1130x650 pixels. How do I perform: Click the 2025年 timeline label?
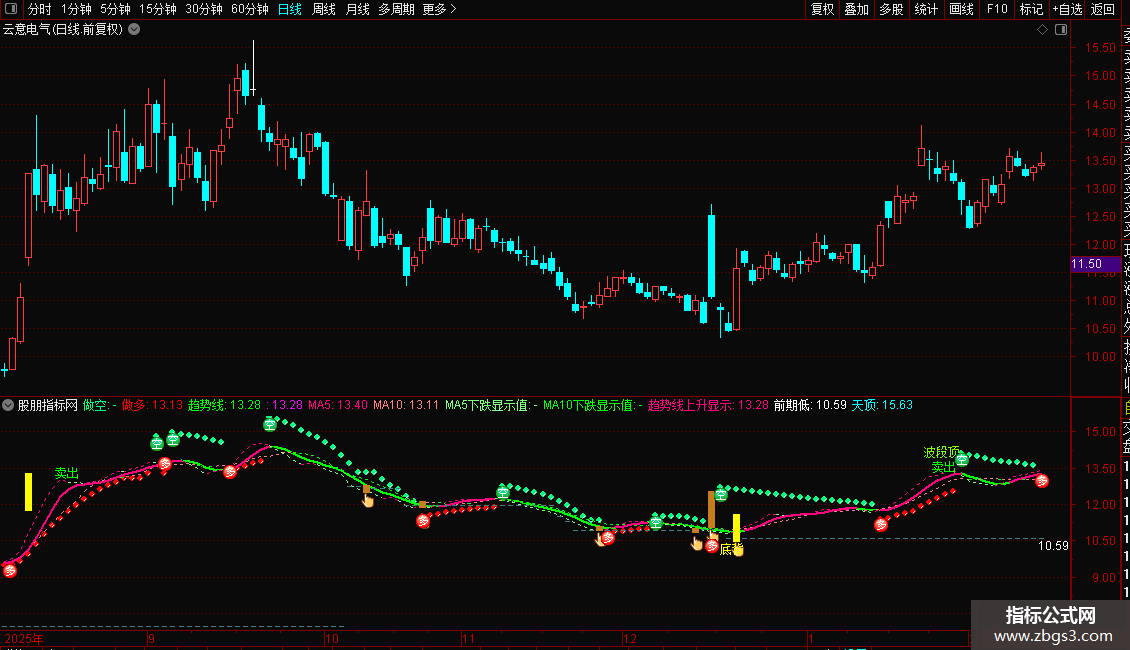point(24,638)
